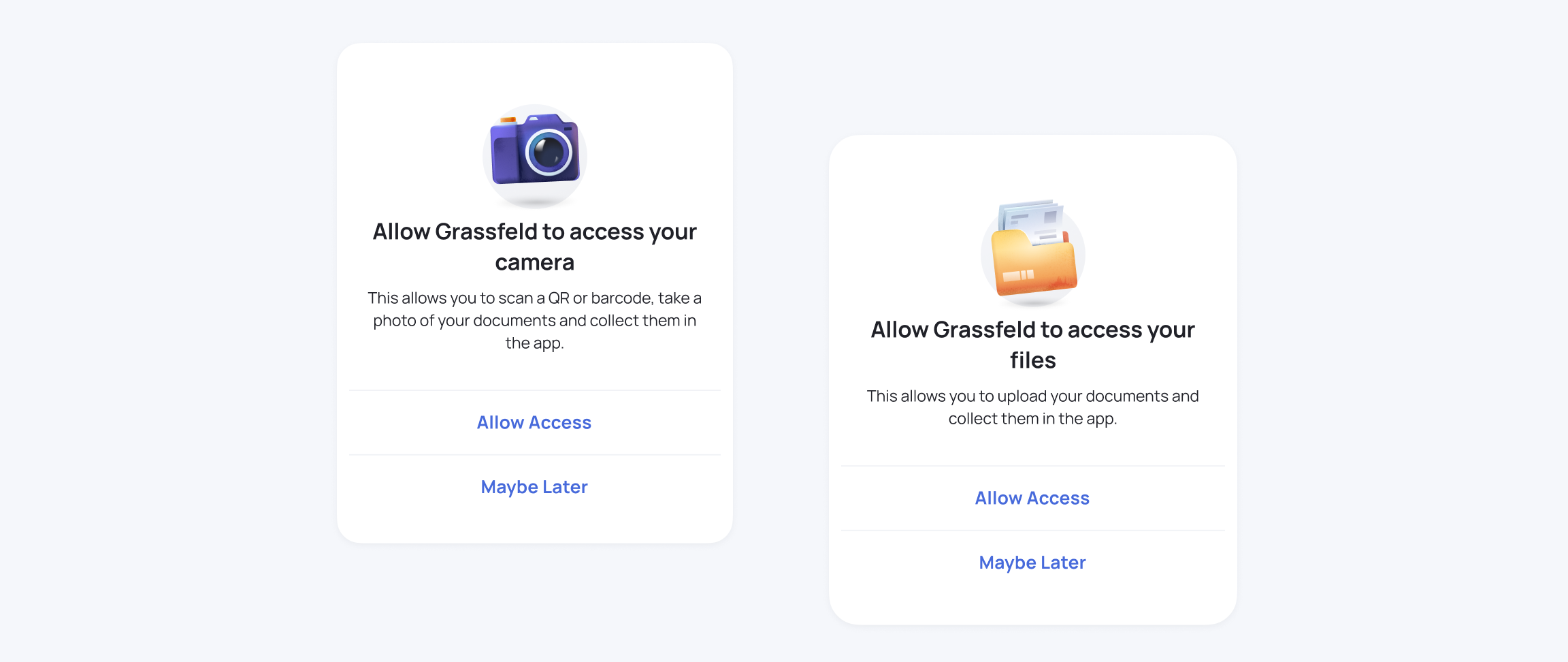
Task: Click the white label strip on the folder front
Action: pos(1018,275)
